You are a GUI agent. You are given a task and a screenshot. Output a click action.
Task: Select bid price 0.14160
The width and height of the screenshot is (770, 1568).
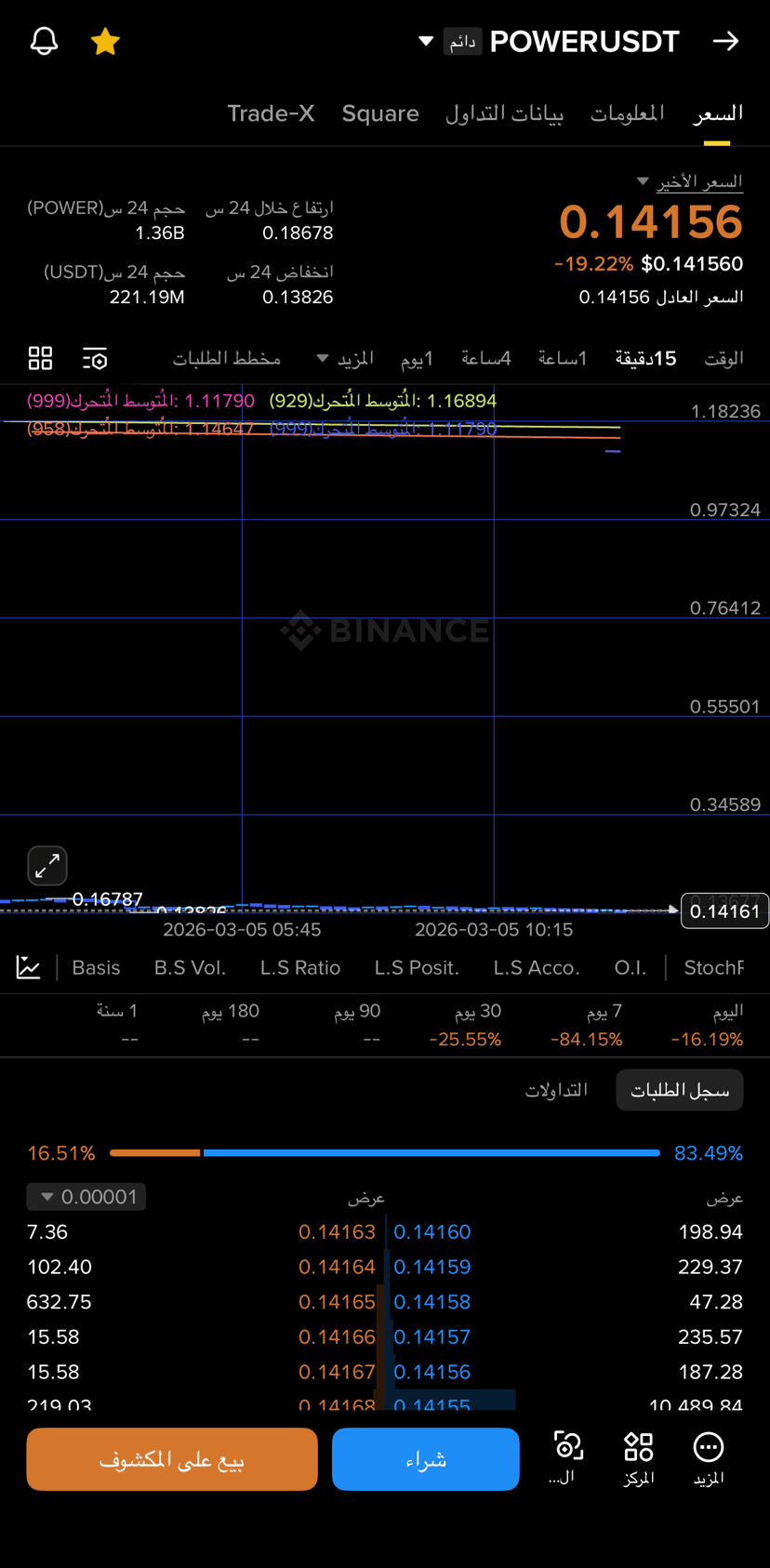point(432,1232)
